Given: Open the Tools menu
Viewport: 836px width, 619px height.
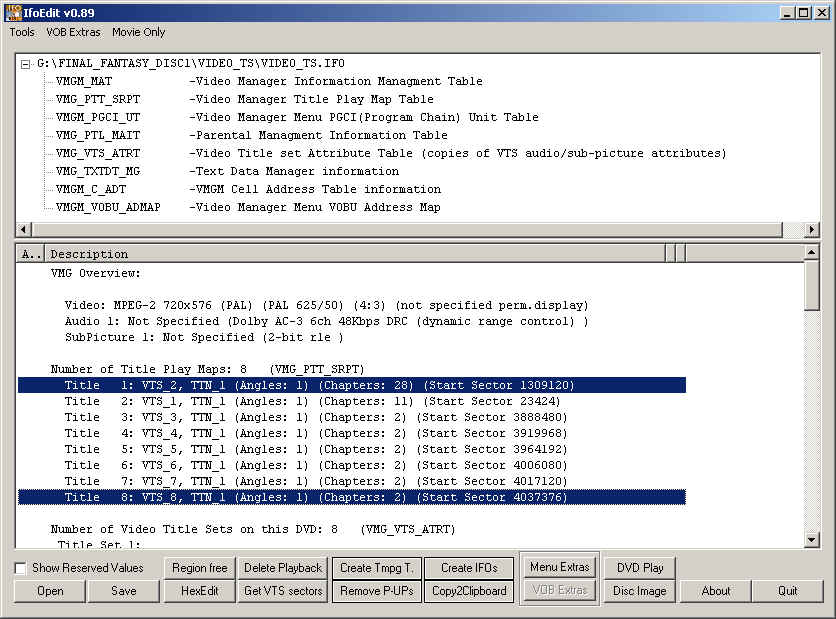Looking at the screenshot, I should [x=22, y=33].
